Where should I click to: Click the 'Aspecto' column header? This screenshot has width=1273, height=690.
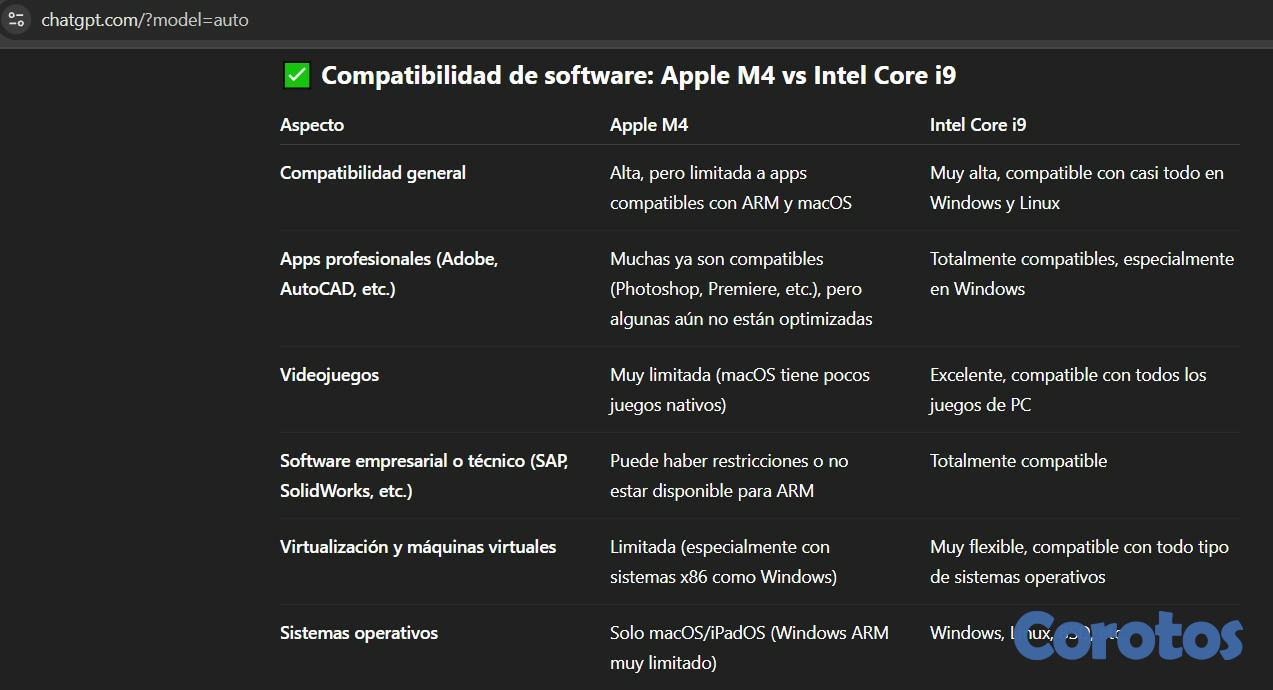pyautogui.click(x=312, y=125)
